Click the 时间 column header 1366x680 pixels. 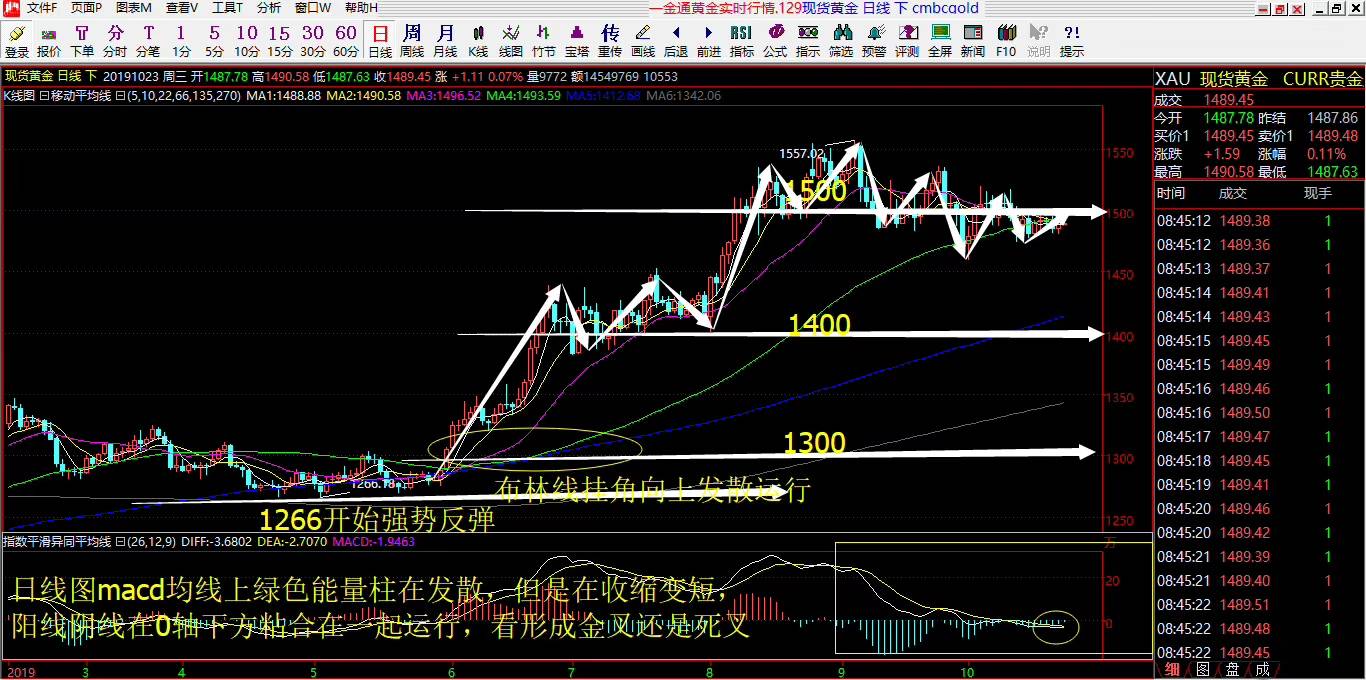pyautogui.click(x=1171, y=193)
